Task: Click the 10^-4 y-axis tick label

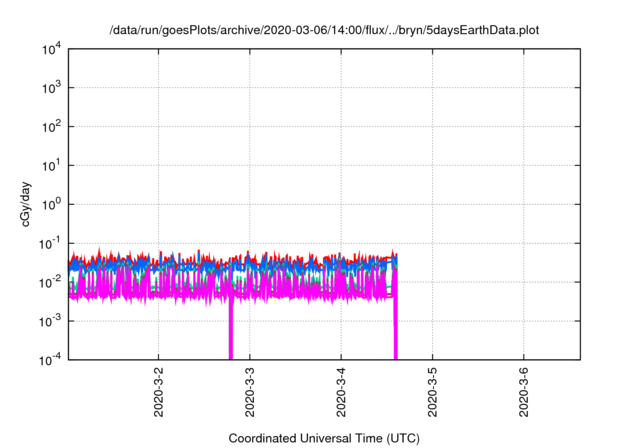Action: (51, 360)
